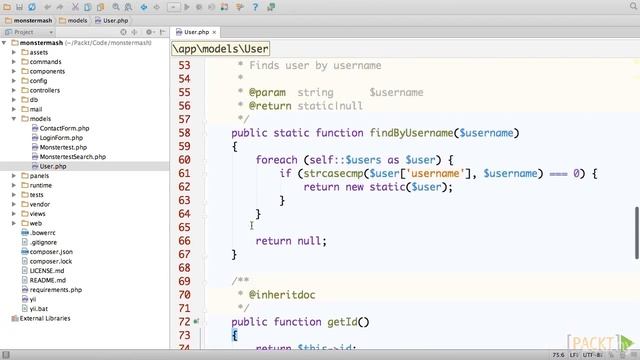The height and width of the screenshot is (360, 640).
Task: Click the Find magnifier icon
Action: [116, 7]
